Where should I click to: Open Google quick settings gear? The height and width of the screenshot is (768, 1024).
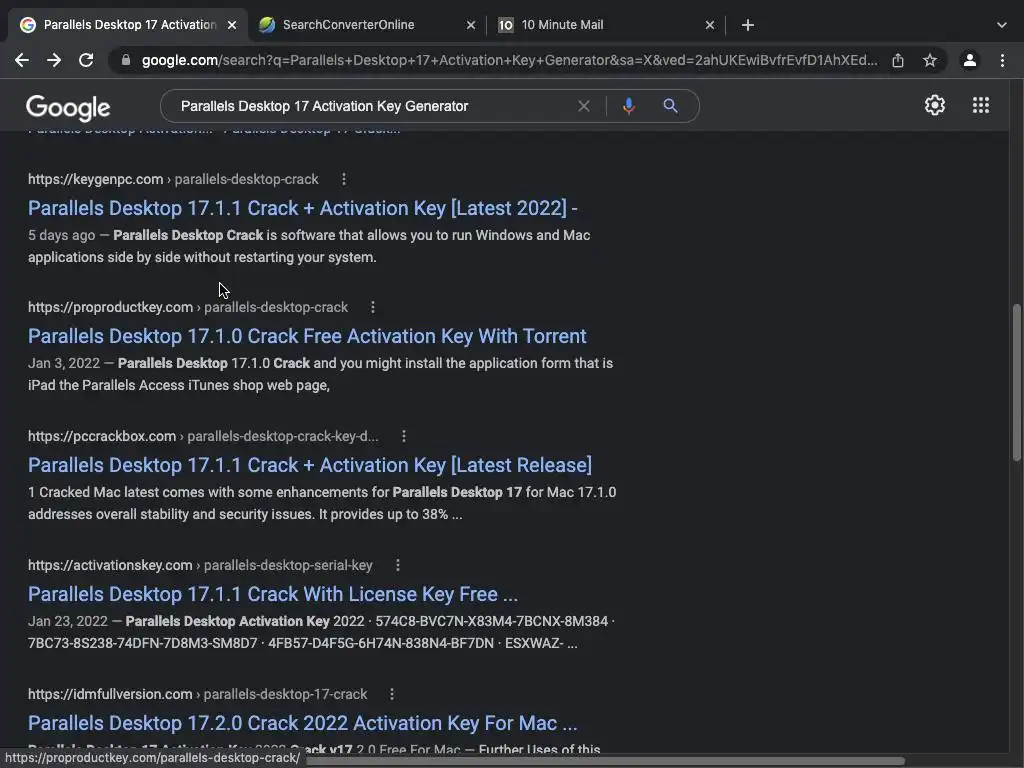coord(935,105)
